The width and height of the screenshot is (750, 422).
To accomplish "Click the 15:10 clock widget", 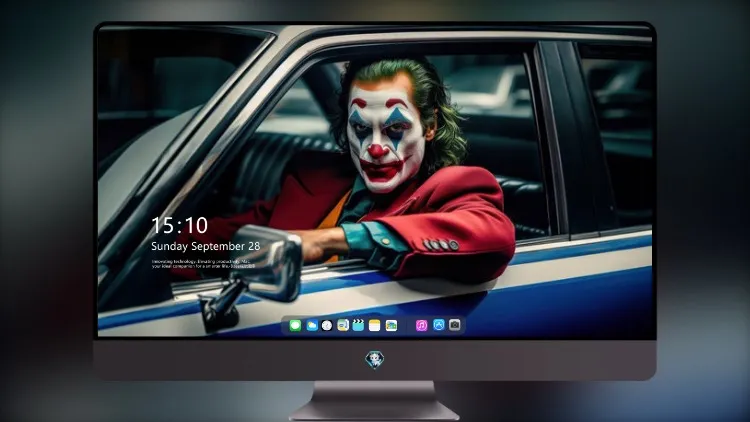I will coord(179,225).
